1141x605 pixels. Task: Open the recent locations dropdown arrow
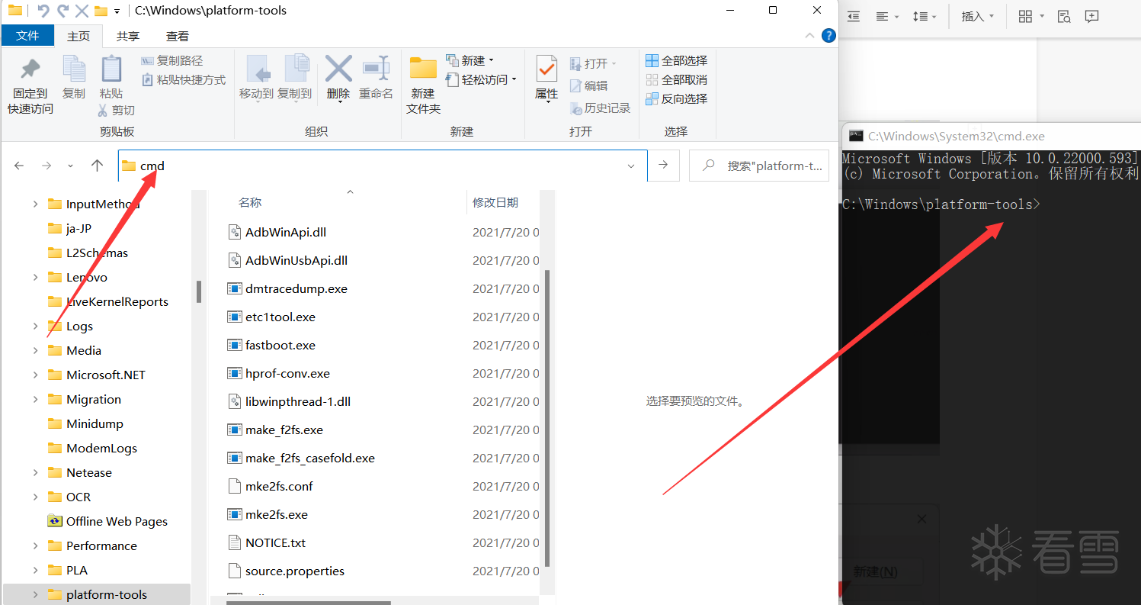click(x=71, y=166)
